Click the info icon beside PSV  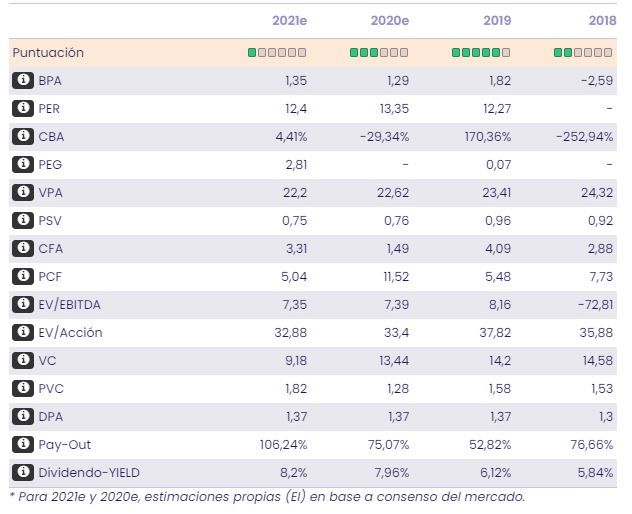point(22,220)
